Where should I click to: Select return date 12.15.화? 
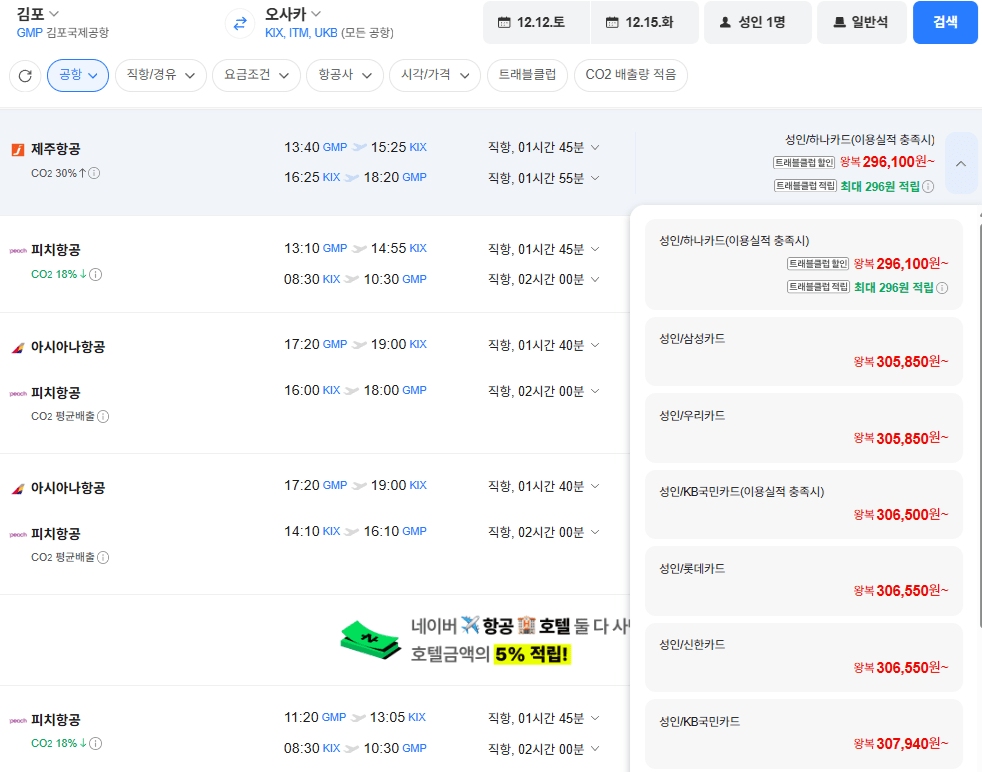[644, 23]
